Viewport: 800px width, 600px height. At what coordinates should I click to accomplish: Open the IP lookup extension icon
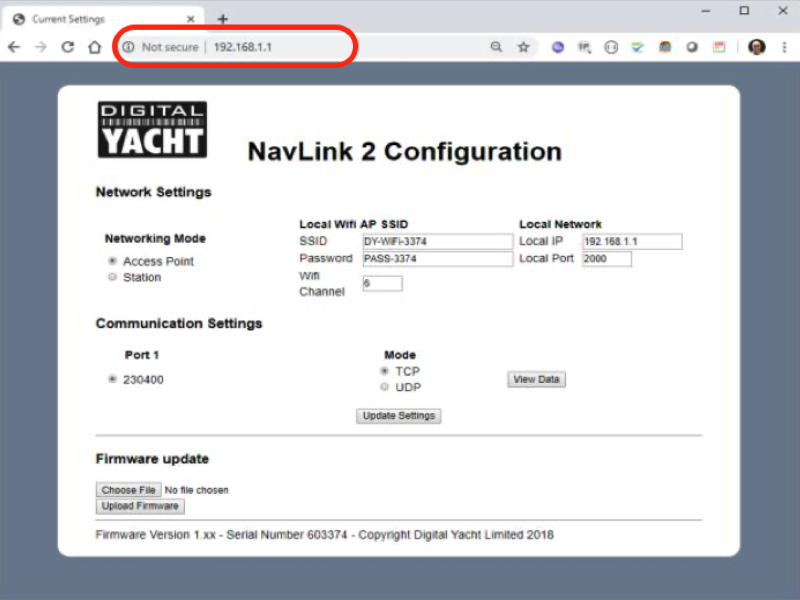(584, 47)
